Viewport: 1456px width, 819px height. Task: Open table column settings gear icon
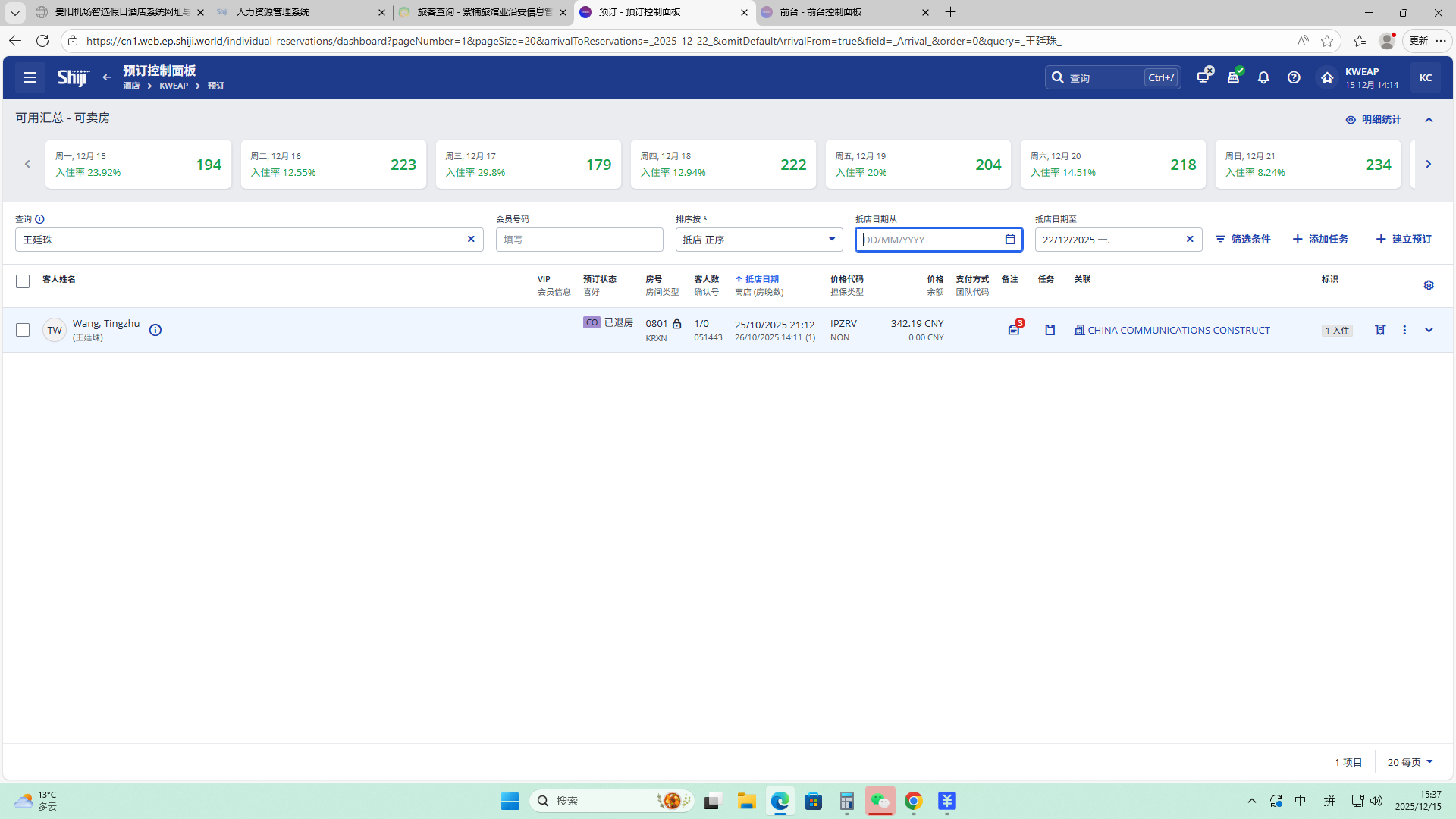point(1429,285)
